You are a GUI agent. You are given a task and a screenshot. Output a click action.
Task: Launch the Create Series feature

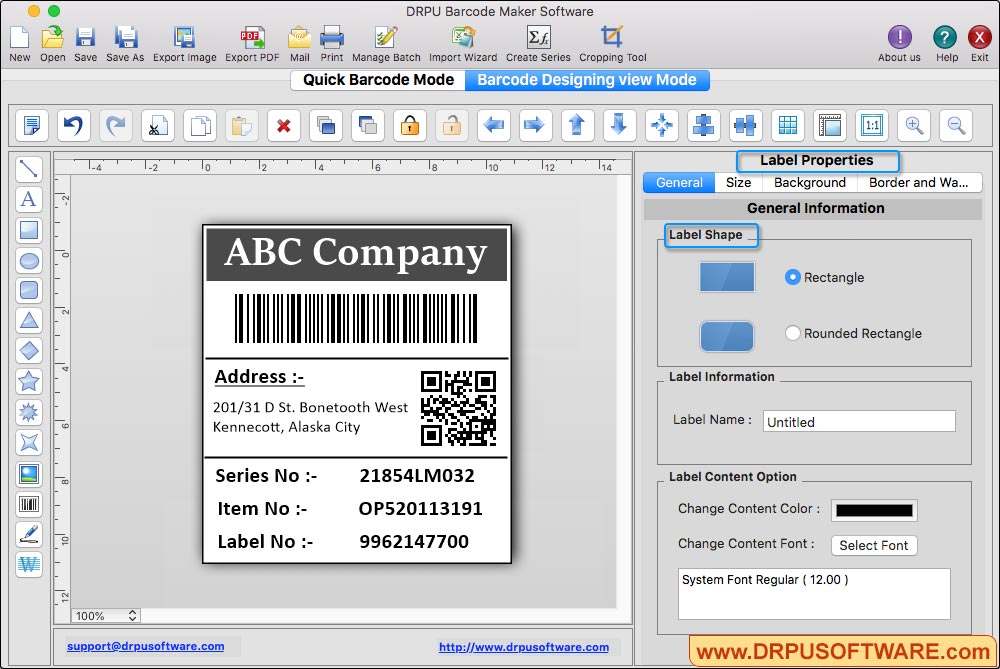(x=538, y=42)
